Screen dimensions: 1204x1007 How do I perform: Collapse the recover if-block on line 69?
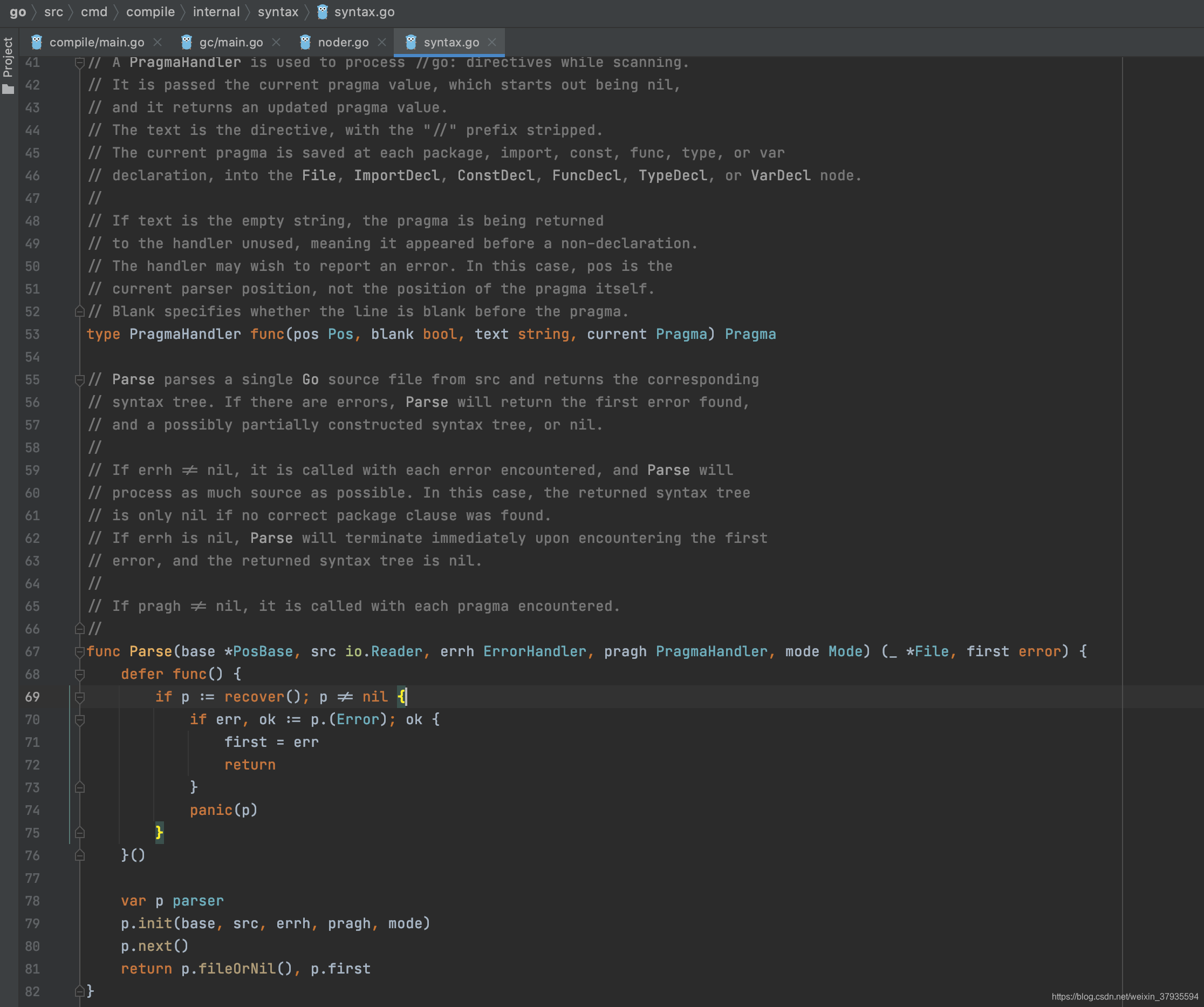80,697
